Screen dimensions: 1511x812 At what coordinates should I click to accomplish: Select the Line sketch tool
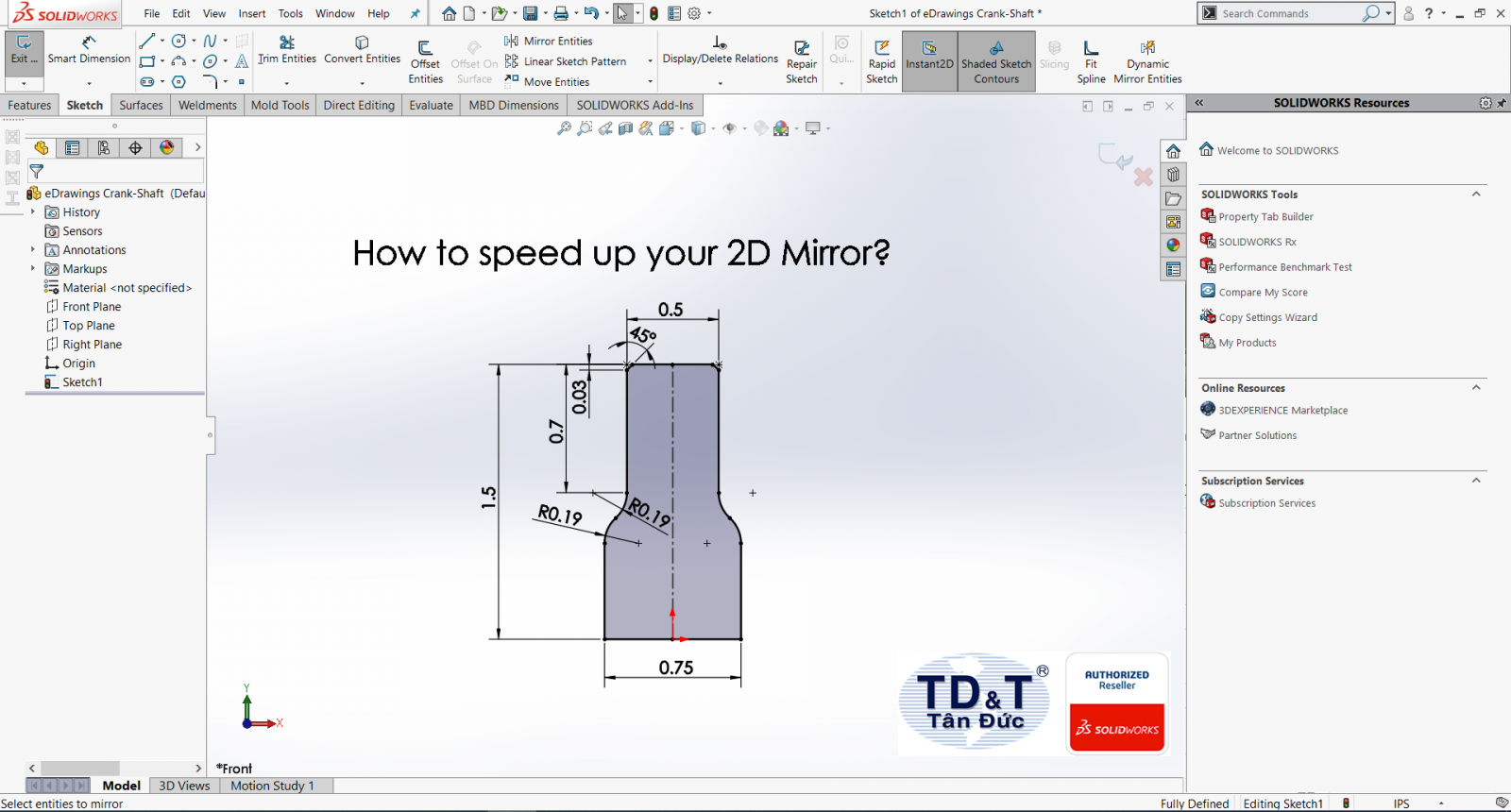click(x=146, y=41)
